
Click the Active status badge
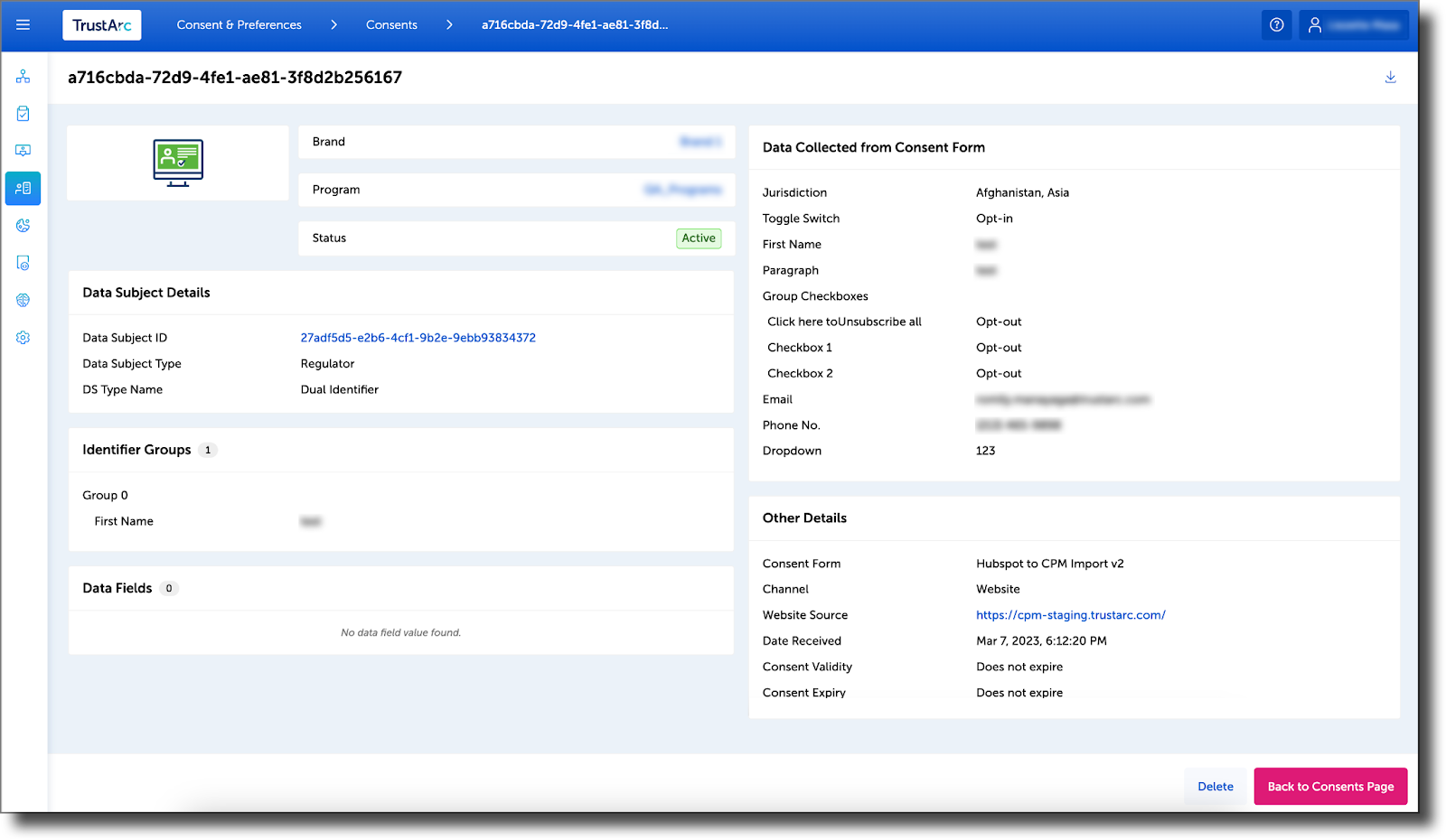click(x=698, y=238)
